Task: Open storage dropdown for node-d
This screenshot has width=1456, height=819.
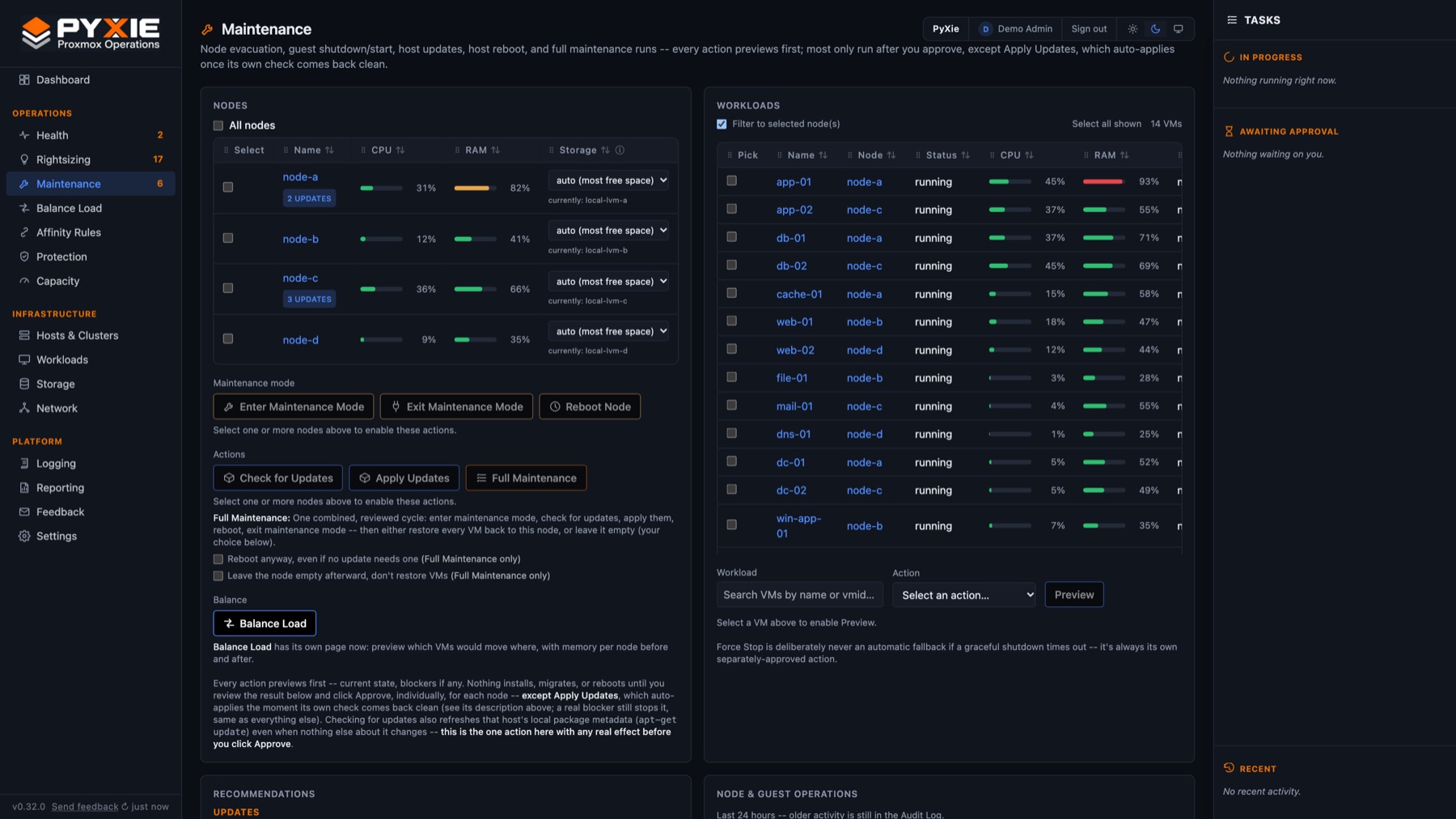Action: coord(609,332)
